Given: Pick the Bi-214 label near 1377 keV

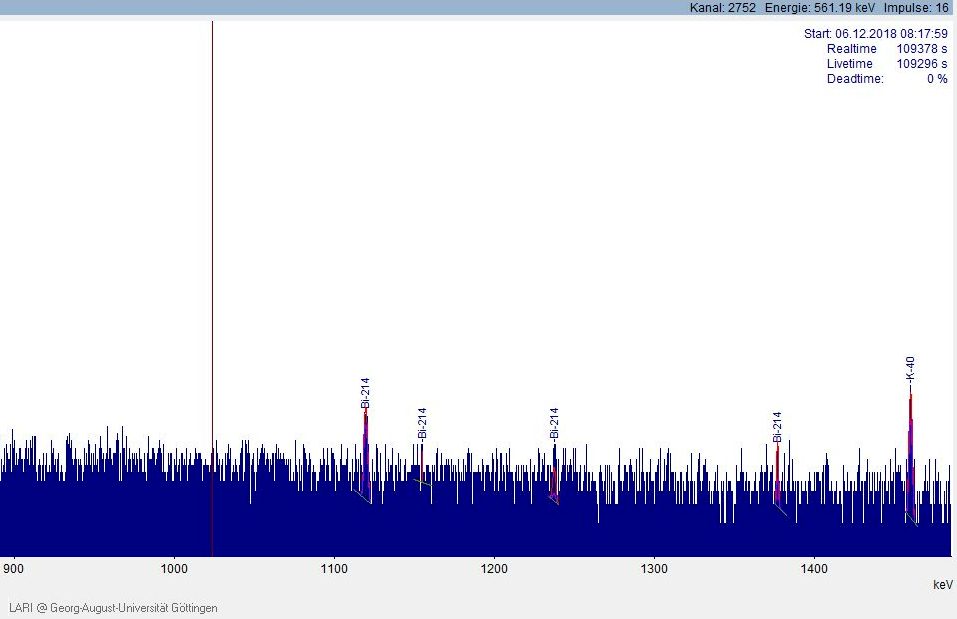Looking at the screenshot, I should pyautogui.click(x=777, y=426).
